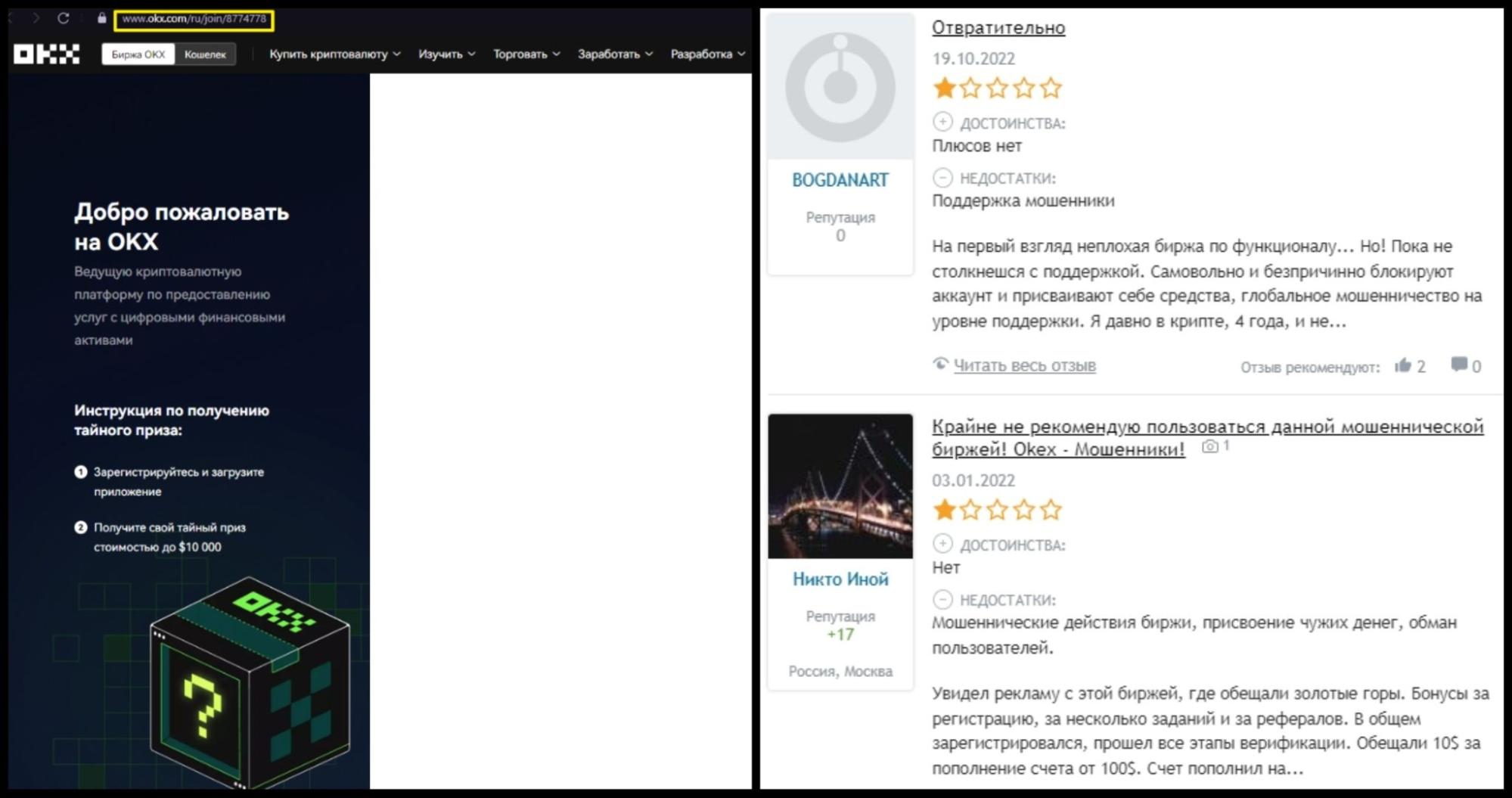Click the camera photo icon beside the Okex review title

tap(1210, 447)
